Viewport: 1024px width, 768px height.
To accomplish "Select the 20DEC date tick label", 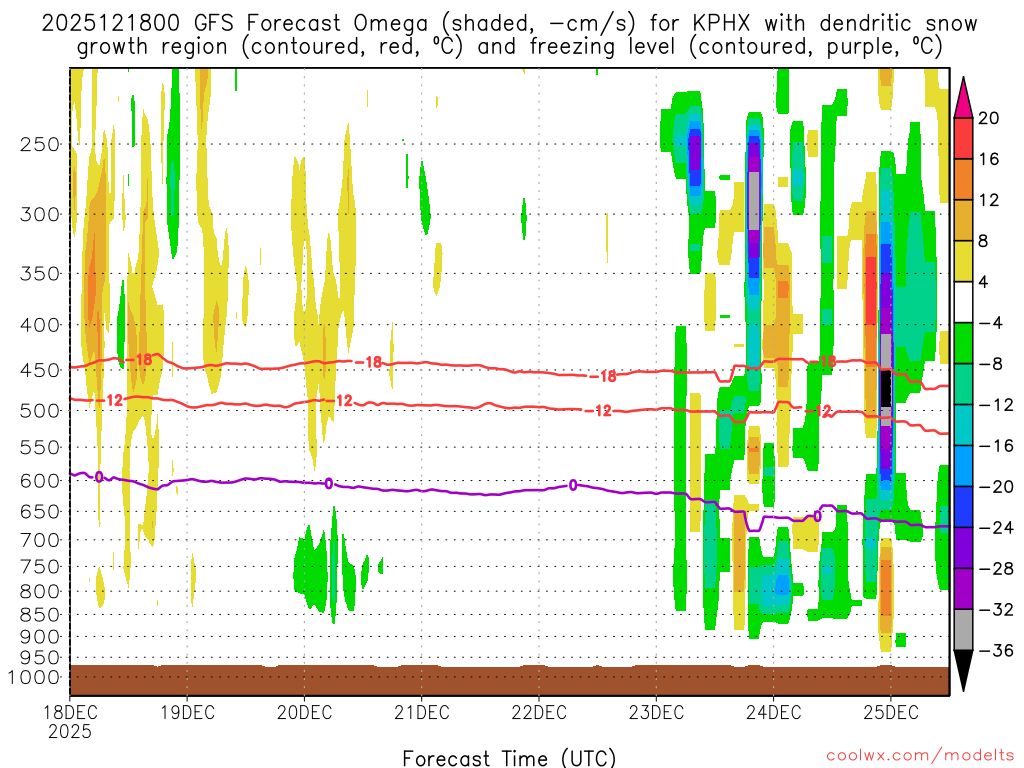I will (304, 712).
